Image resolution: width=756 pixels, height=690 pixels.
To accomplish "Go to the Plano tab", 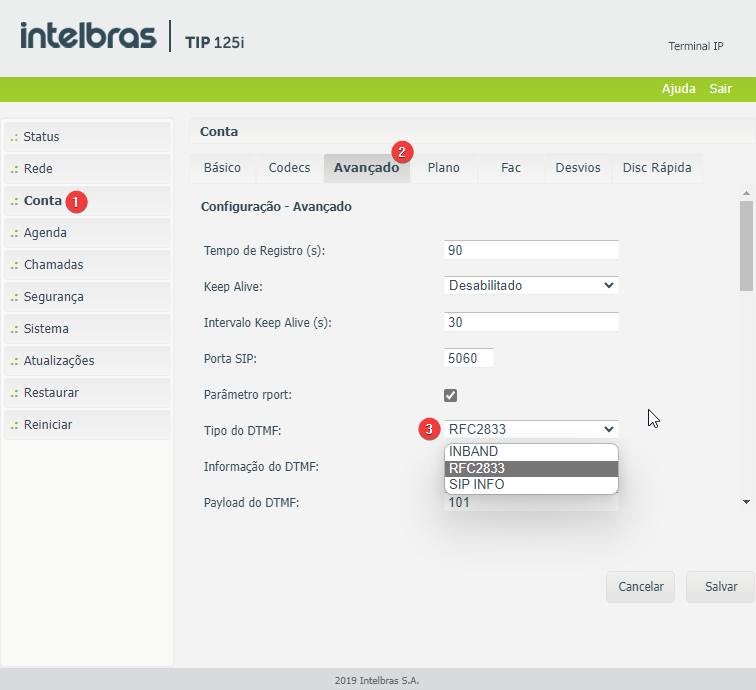I will (443, 168).
